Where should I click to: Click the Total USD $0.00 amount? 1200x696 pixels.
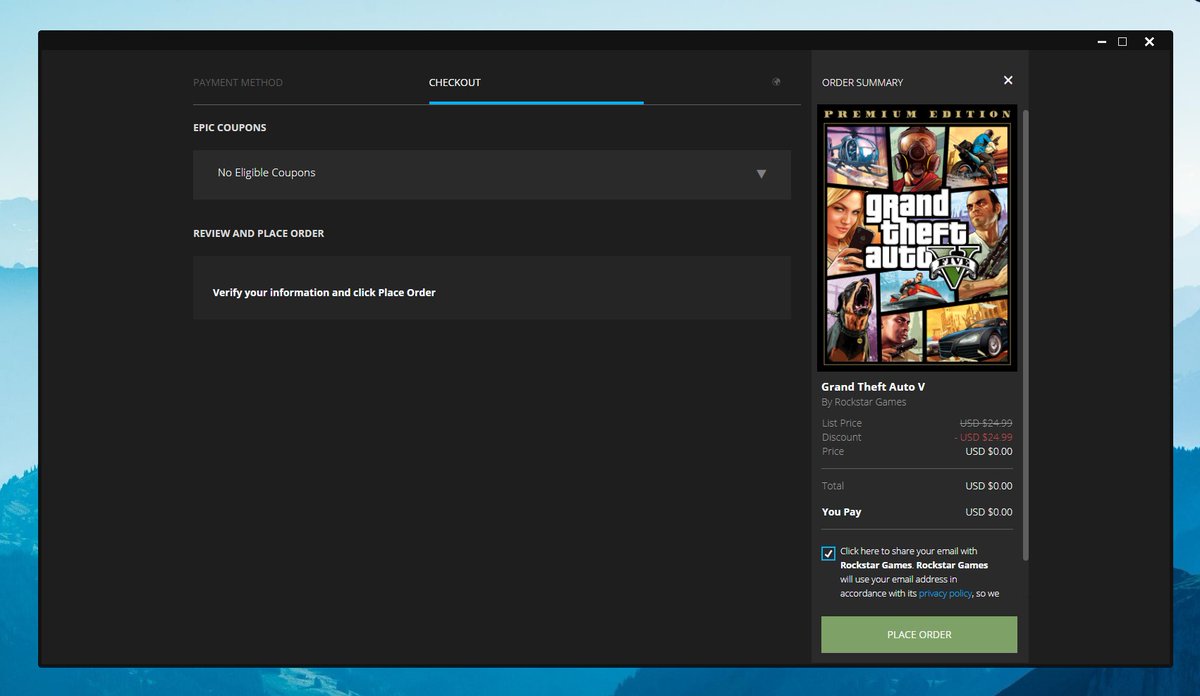[989, 486]
